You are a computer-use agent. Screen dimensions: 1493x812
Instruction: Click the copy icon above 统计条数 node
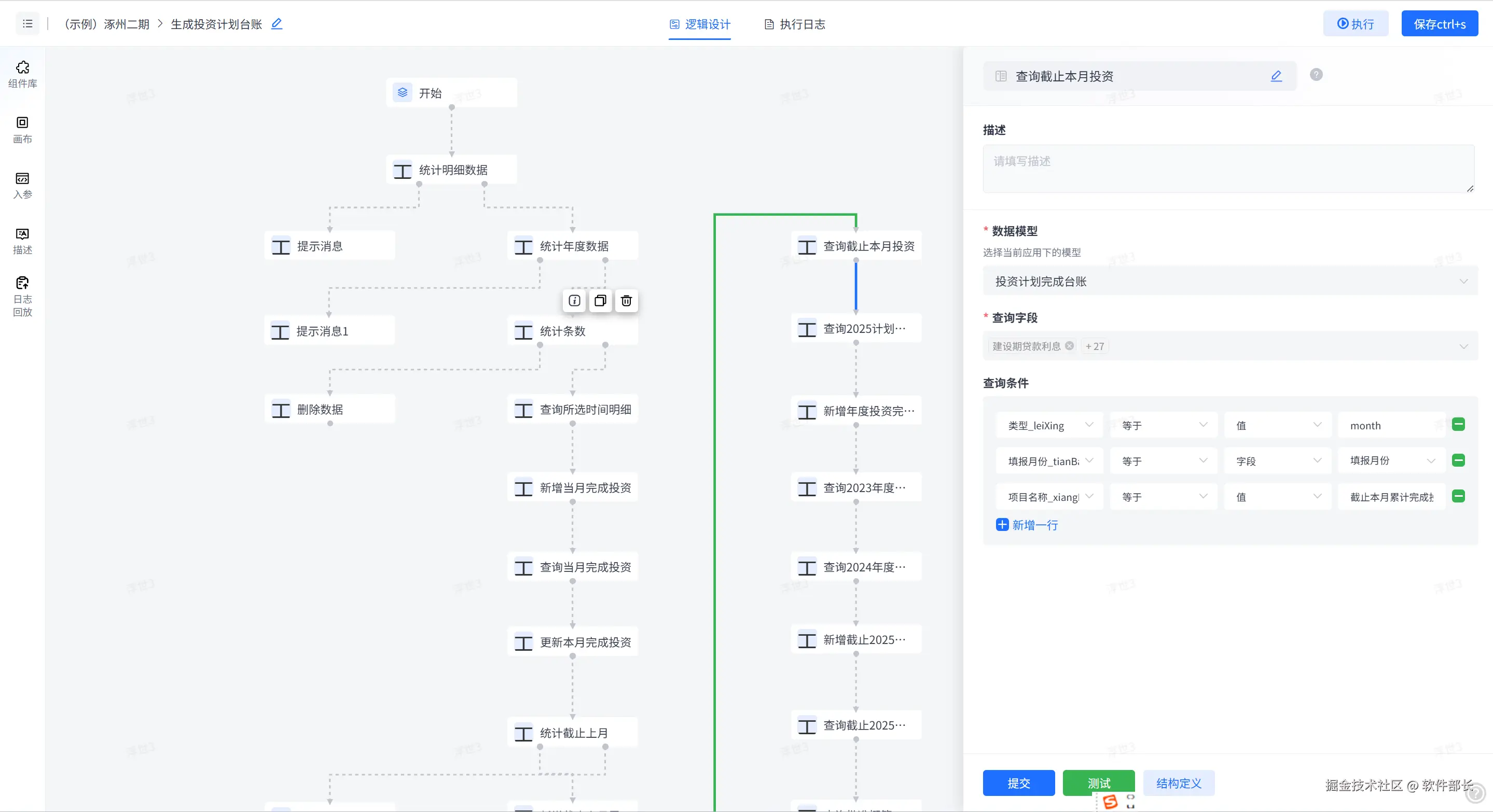600,301
